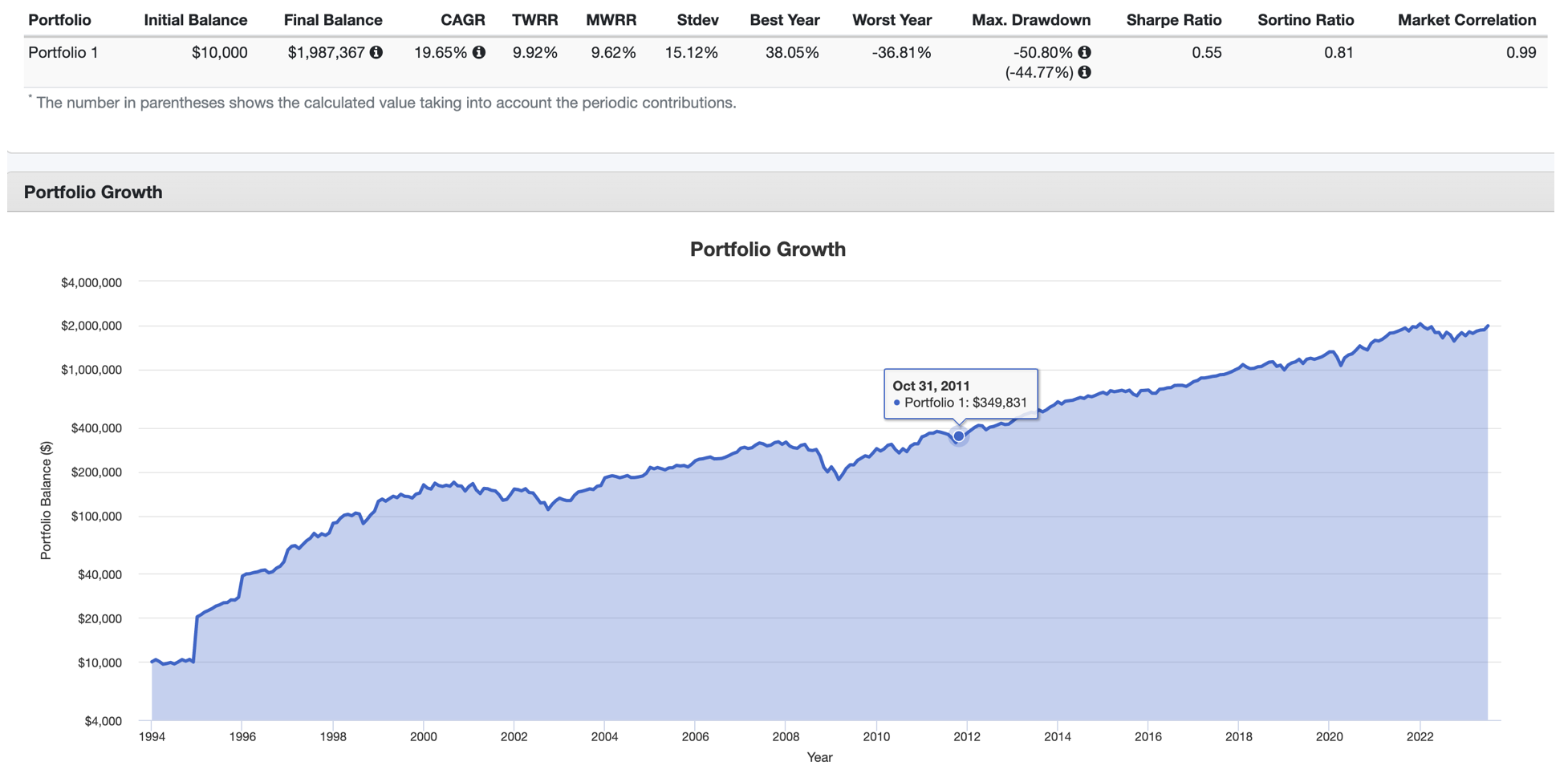1568x770 pixels.
Task: Click the MWRR column header
Action: point(611,20)
